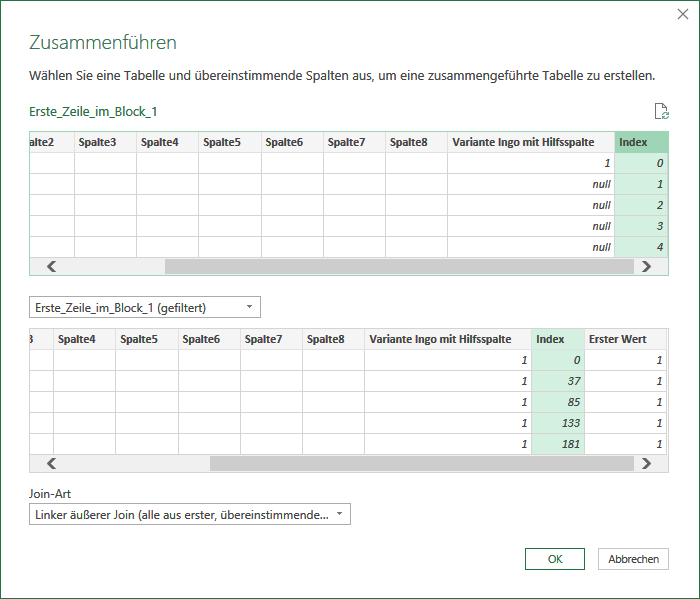The width and height of the screenshot is (700, 599).
Task: Click the Abbrechen button
Action: click(633, 559)
